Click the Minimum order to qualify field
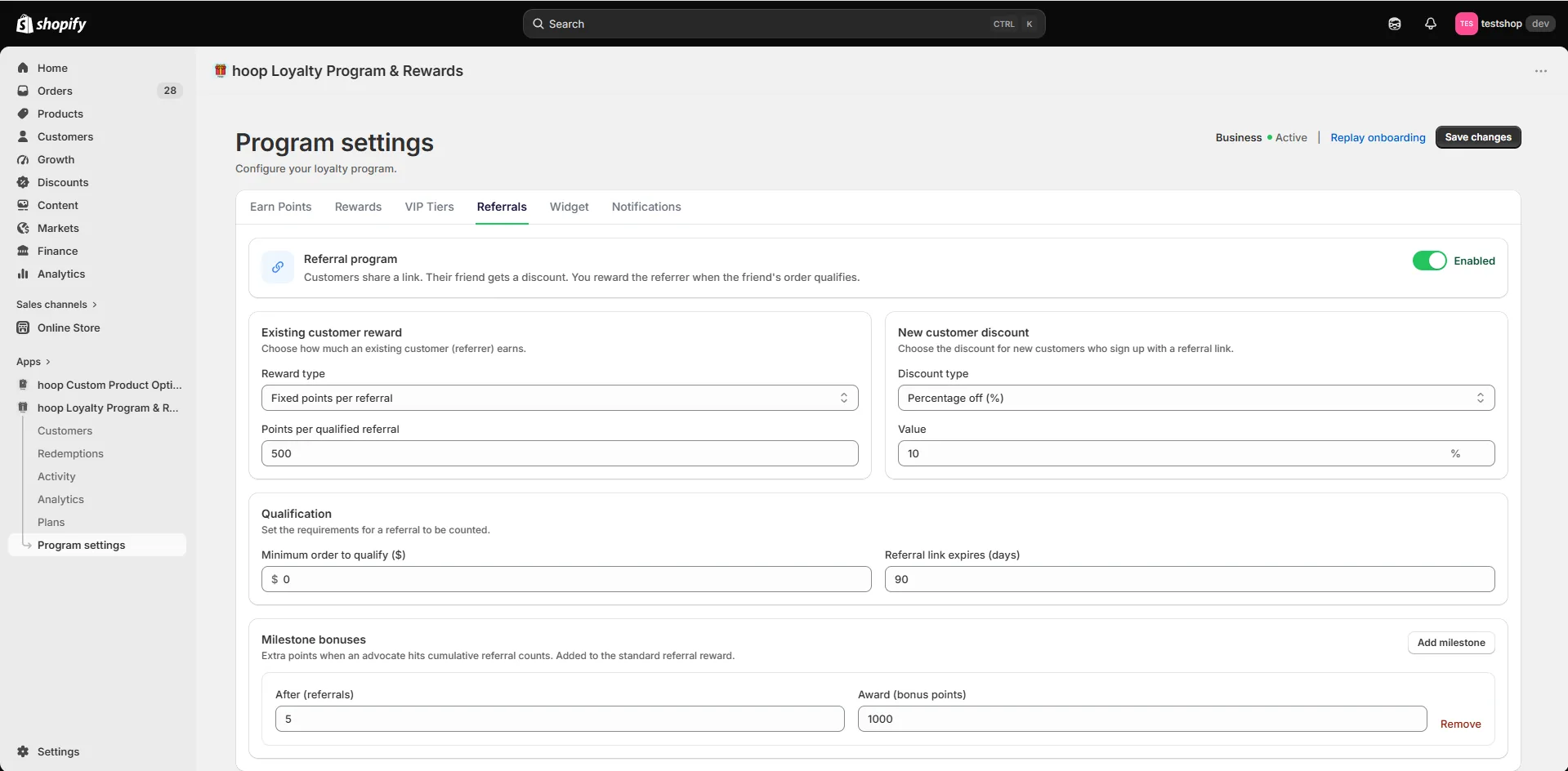Image resolution: width=1568 pixels, height=771 pixels. pyautogui.click(x=566, y=579)
